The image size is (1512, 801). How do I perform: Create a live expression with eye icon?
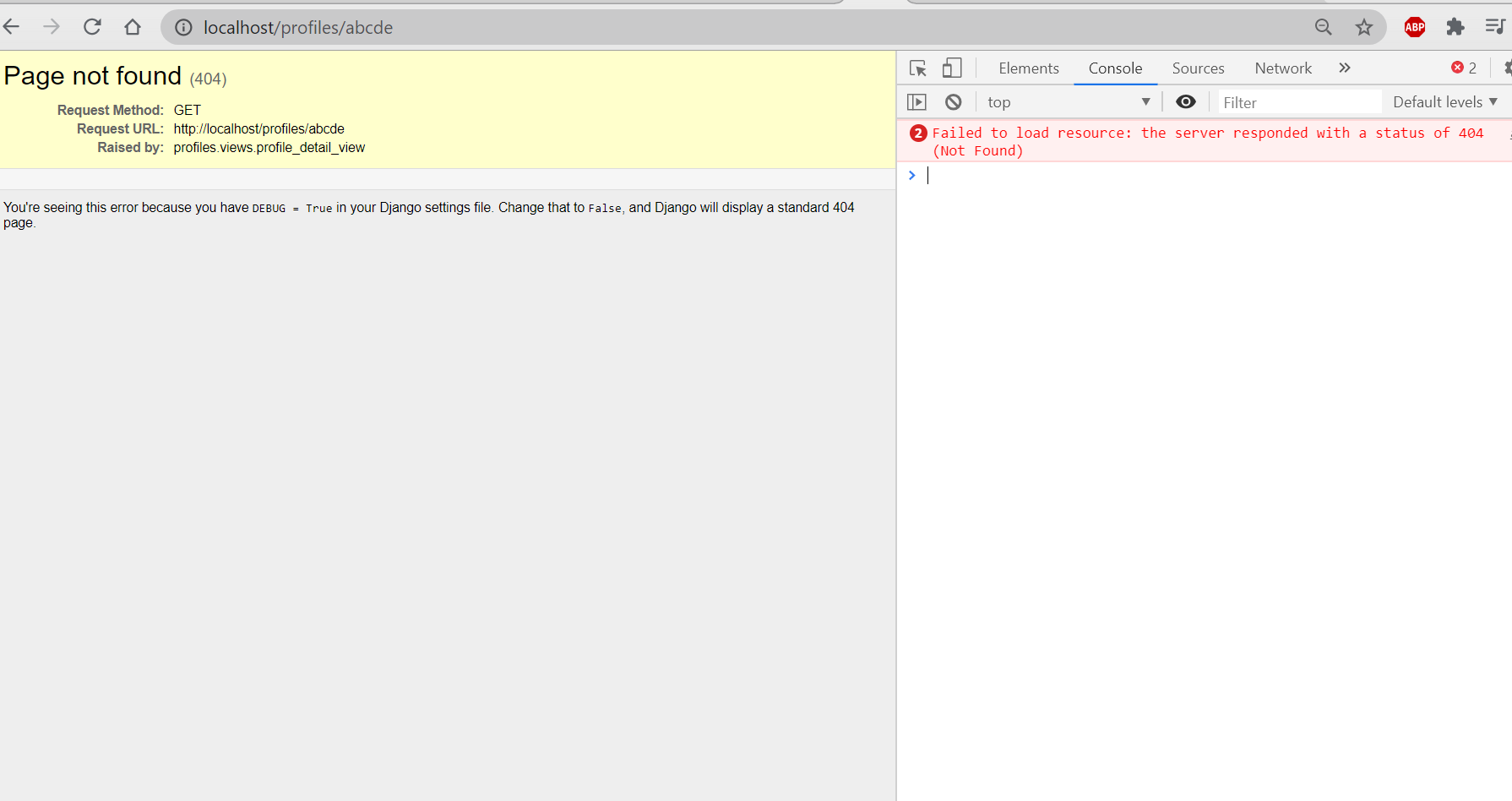pyautogui.click(x=1186, y=102)
